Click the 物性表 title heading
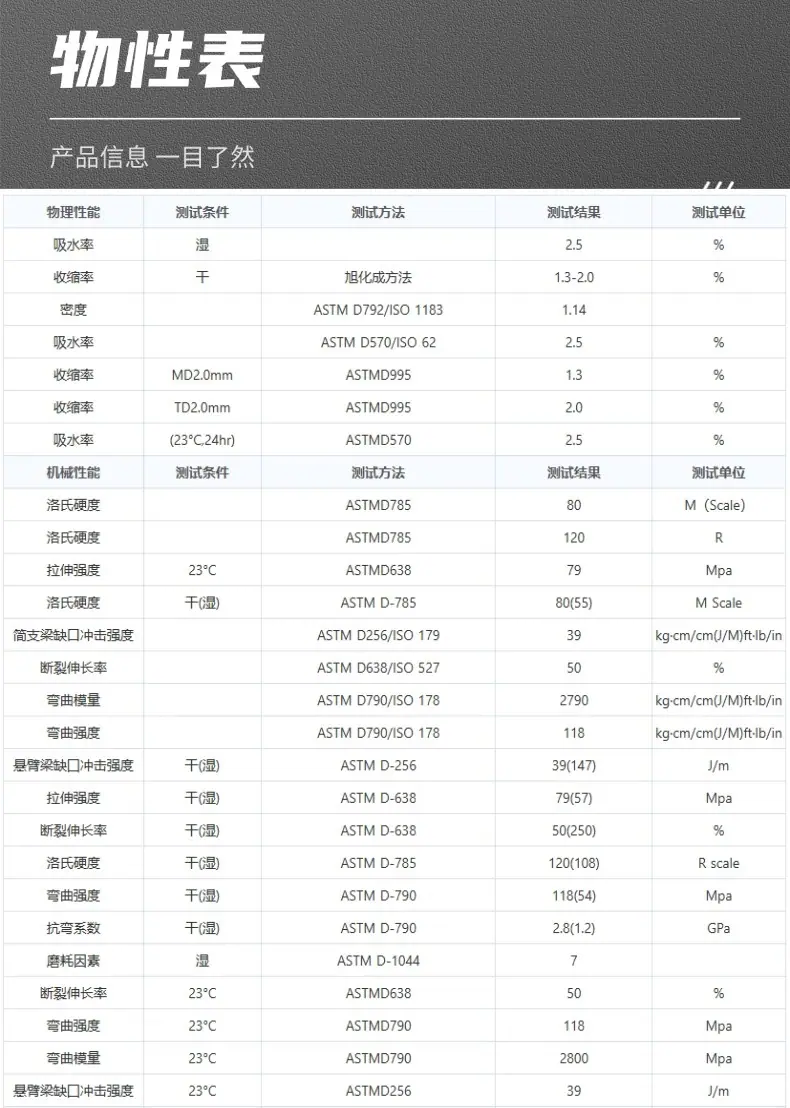The image size is (790, 1108). pyautogui.click(x=158, y=61)
